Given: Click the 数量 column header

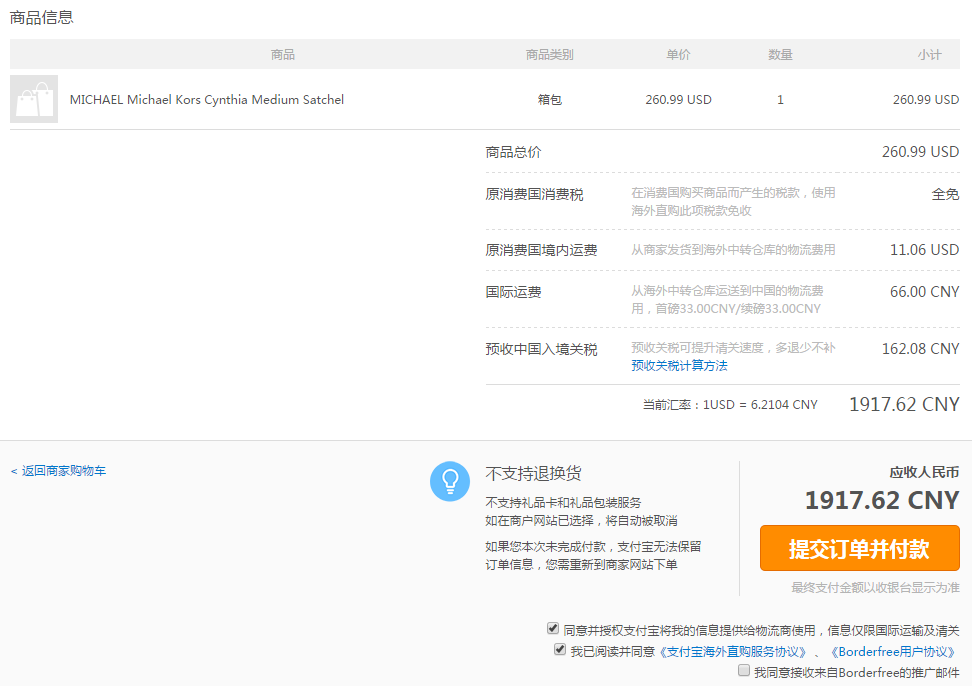Looking at the screenshot, I should [780, 55].
